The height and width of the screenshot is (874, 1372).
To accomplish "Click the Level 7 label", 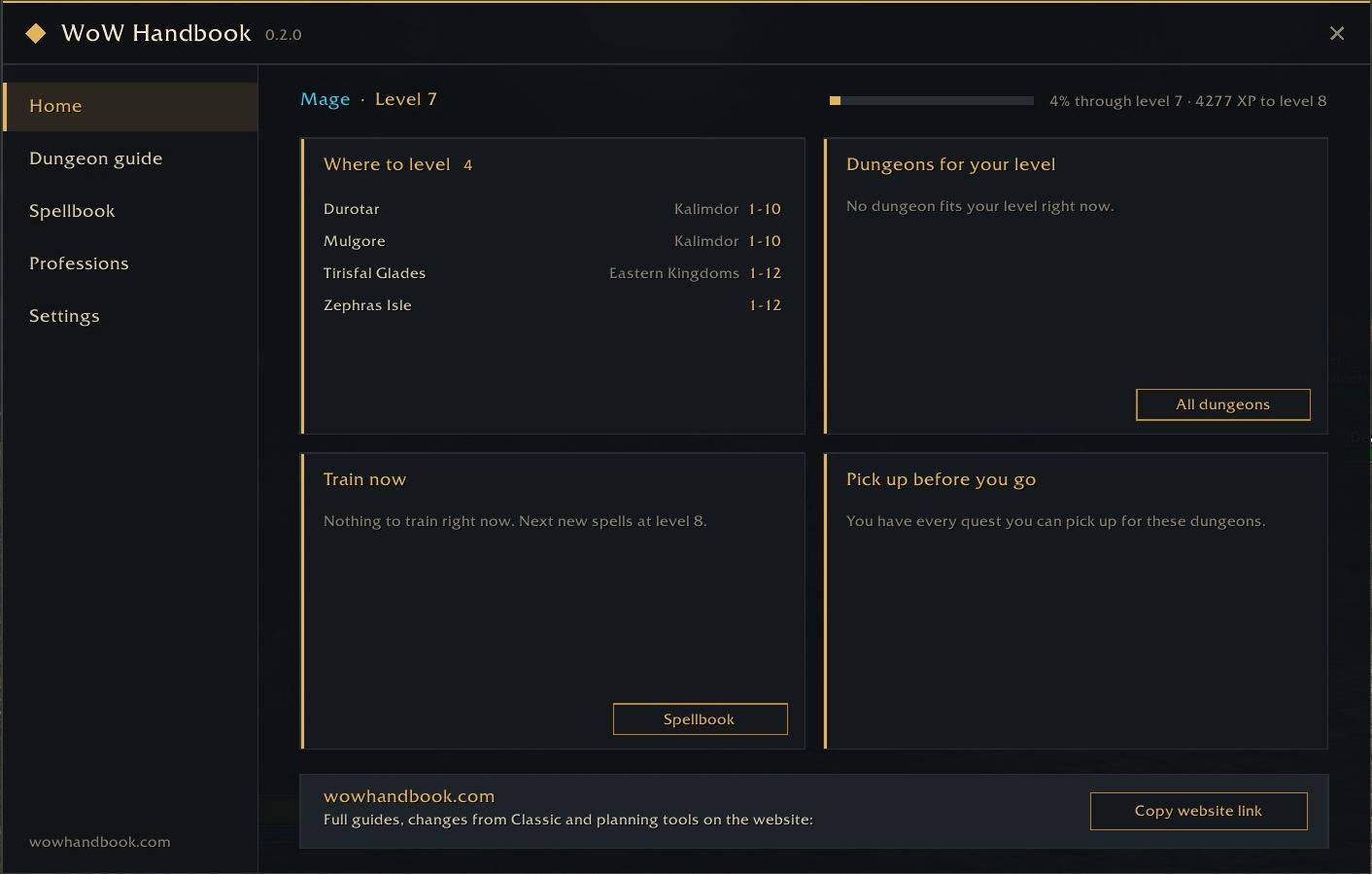I will pyautogui.click(x=406, y=99).
